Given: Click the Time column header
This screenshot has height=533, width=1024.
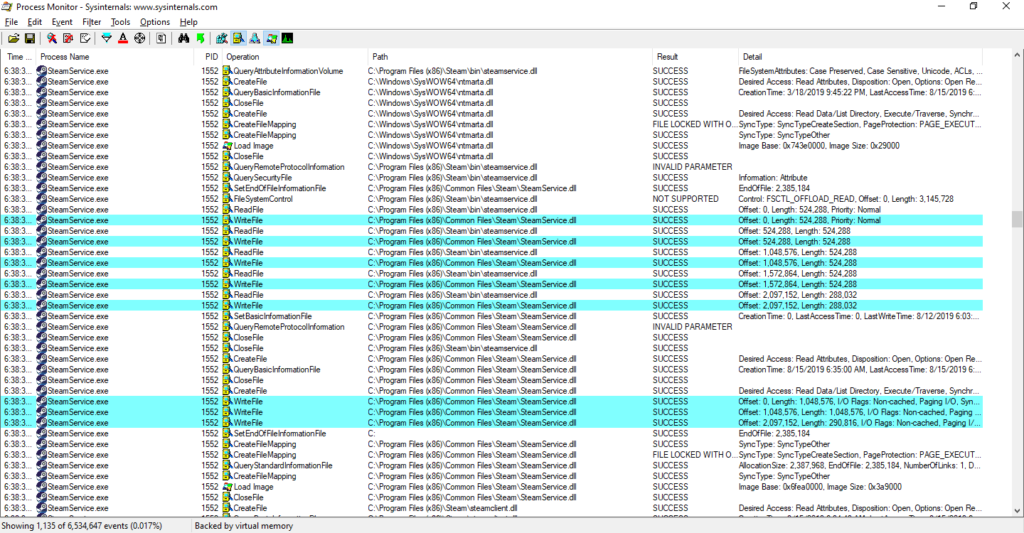Looking at the screenshot, I should (x=18, y=57).
